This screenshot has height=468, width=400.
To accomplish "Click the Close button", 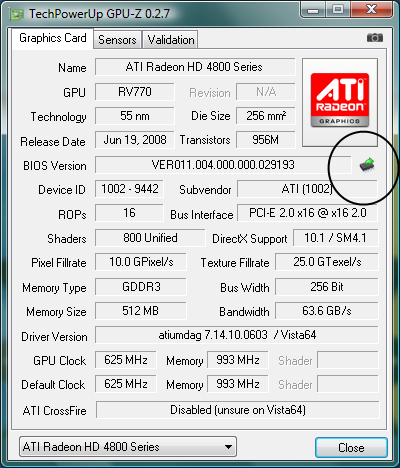I will [351, 447].
